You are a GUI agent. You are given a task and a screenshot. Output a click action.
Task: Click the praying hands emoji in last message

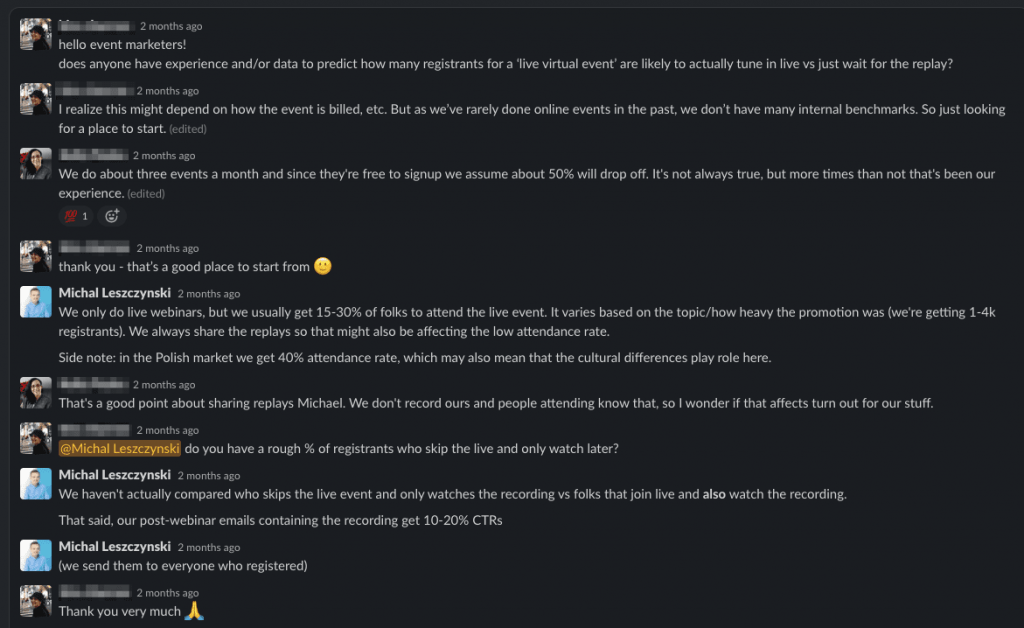(x=195, y=611)
